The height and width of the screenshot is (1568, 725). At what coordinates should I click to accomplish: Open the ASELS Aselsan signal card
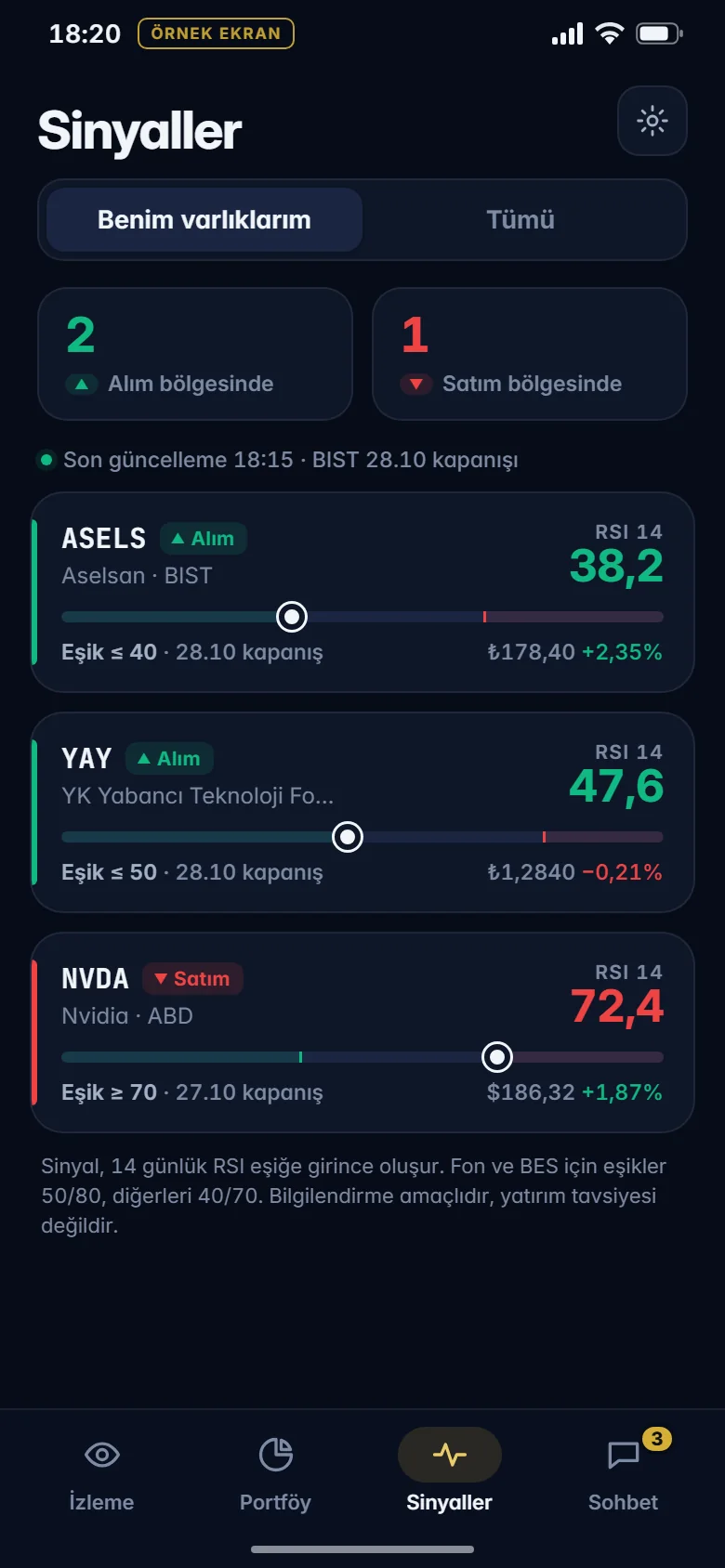(362, 593)
